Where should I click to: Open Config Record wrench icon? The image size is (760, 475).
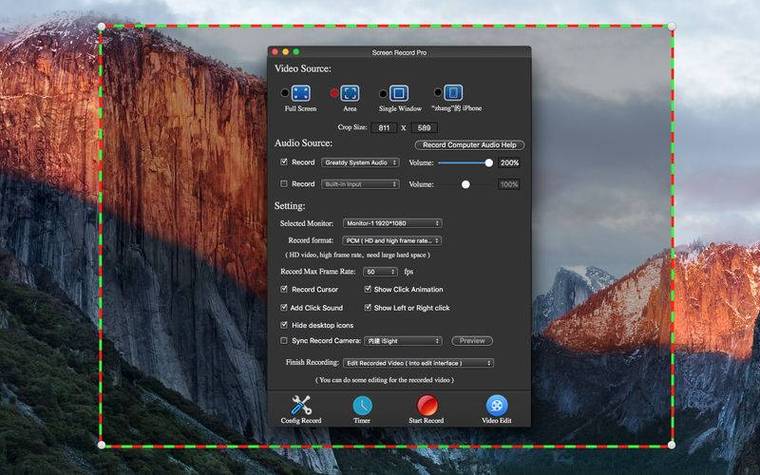[301, 405]
